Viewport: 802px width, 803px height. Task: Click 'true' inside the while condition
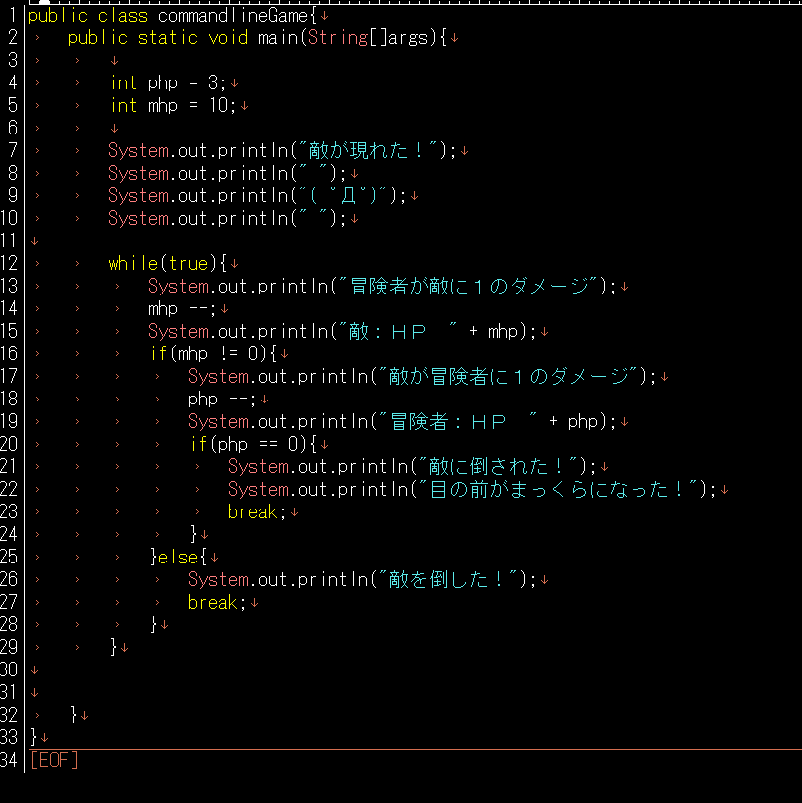coord(188,263)
